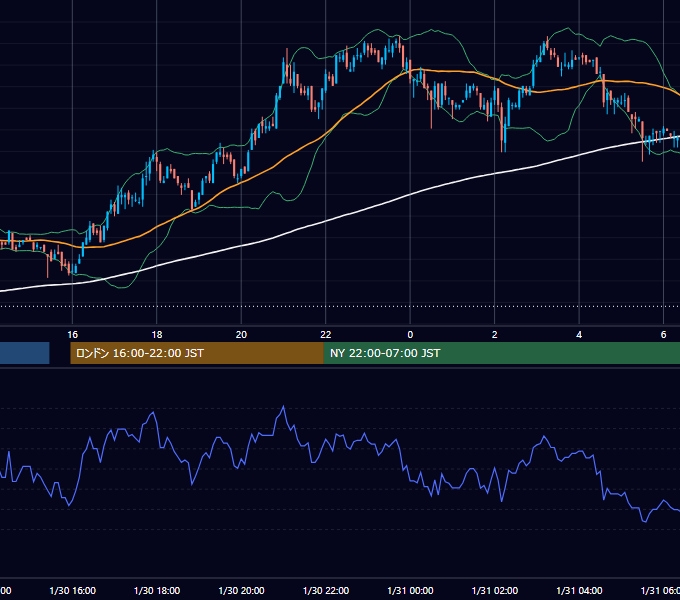680x600 pixels.
Task: Click the 1/30 20:00 time label
Action: coord(241,590)
